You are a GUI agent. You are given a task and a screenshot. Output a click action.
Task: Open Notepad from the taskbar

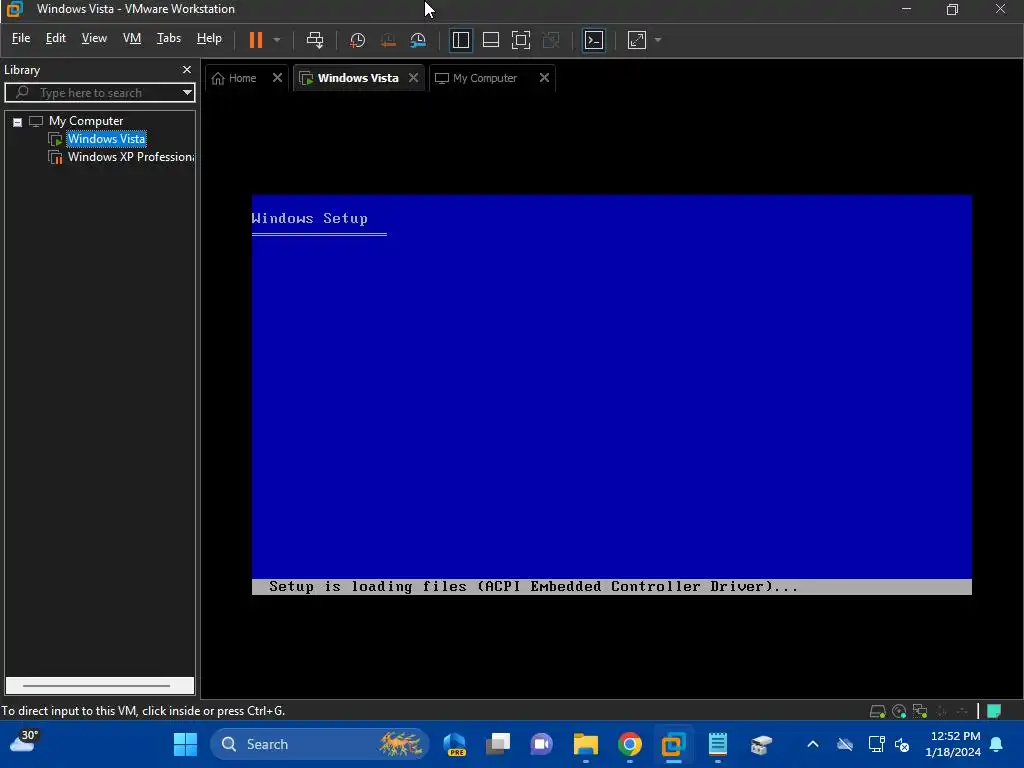[717, 744]
